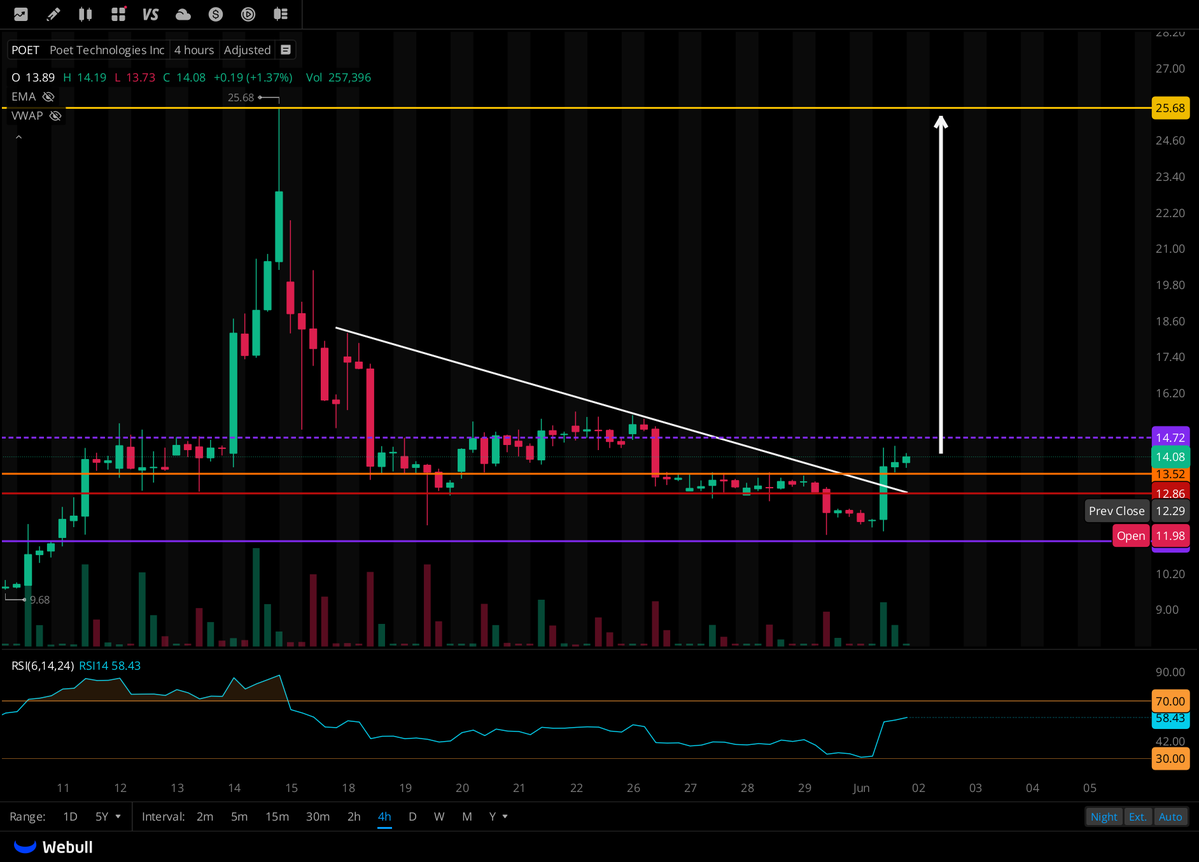Viewport: 1199px width, 862px height.
Task: Click the Prev Close 12.29 label
Action: 1138,511
